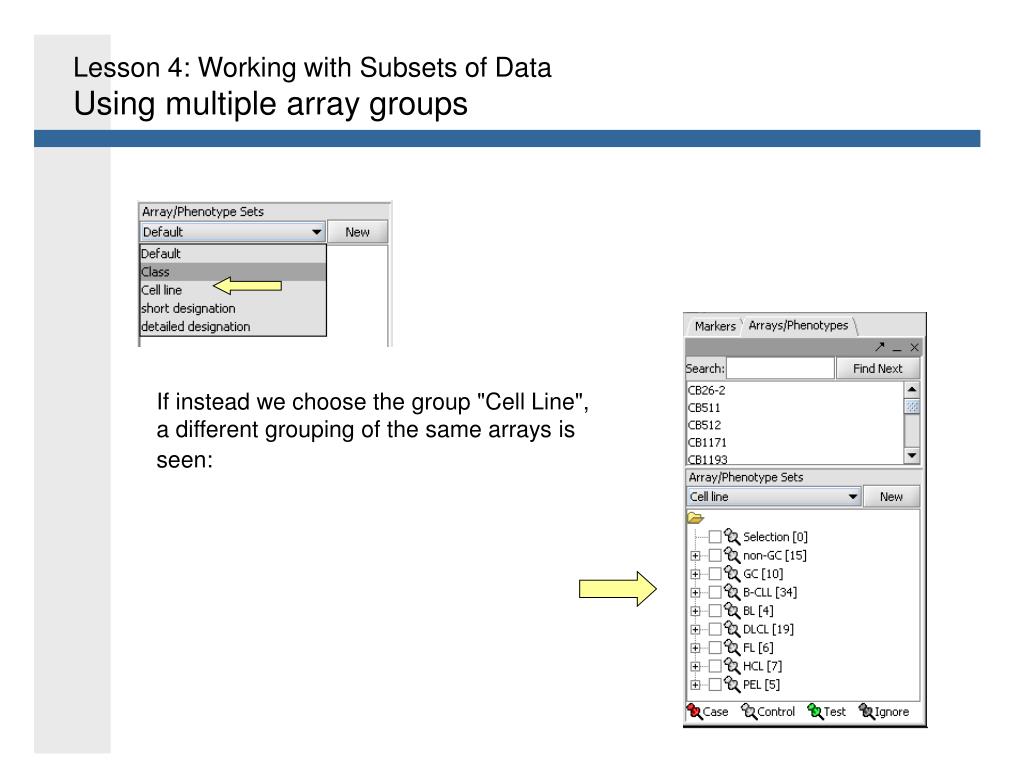Open the Default sets dropdown
1023x780 pixels.
(x=232, y=232)
